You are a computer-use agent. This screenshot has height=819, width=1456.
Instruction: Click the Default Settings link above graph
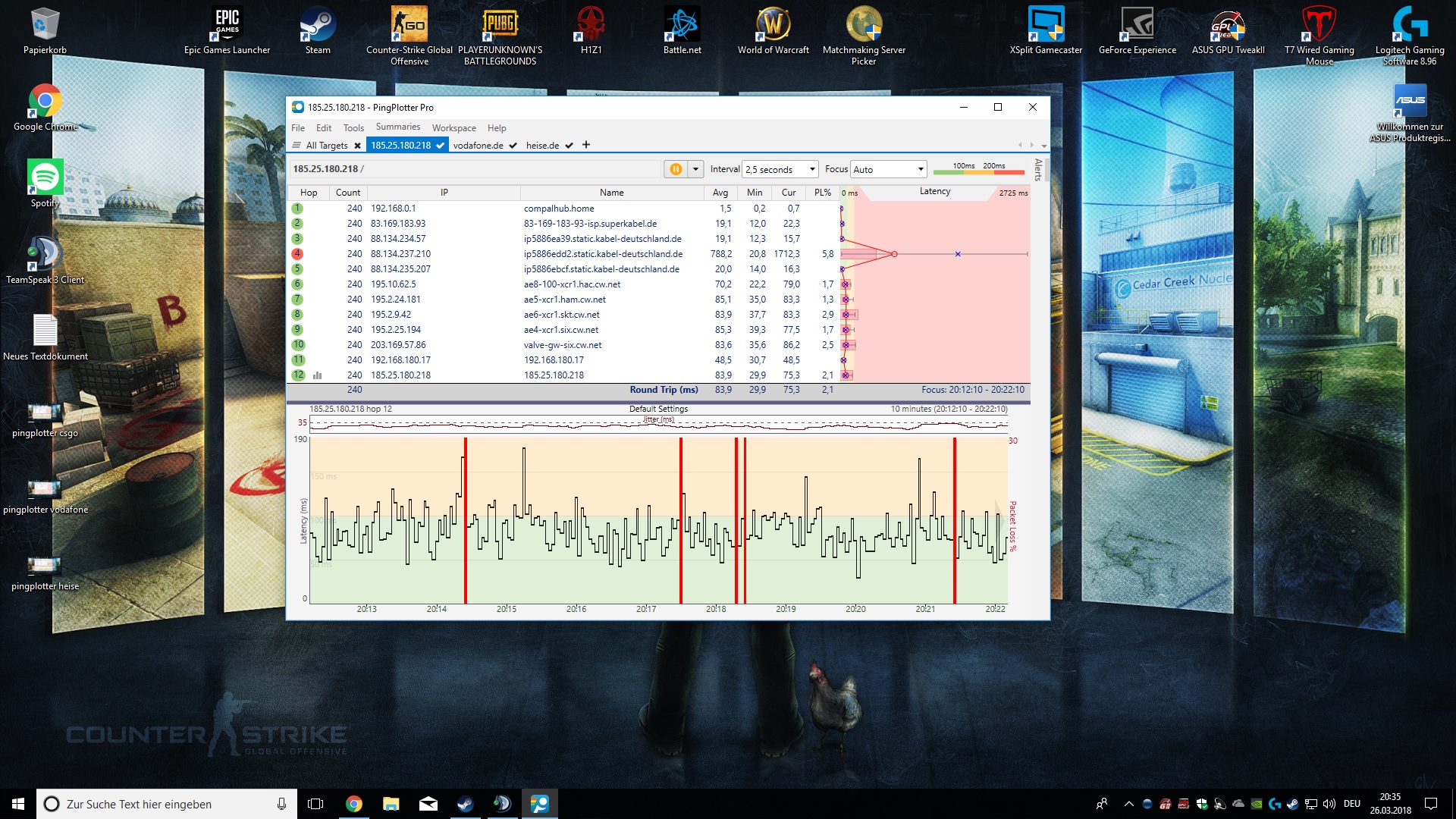[x=658, y=409]
